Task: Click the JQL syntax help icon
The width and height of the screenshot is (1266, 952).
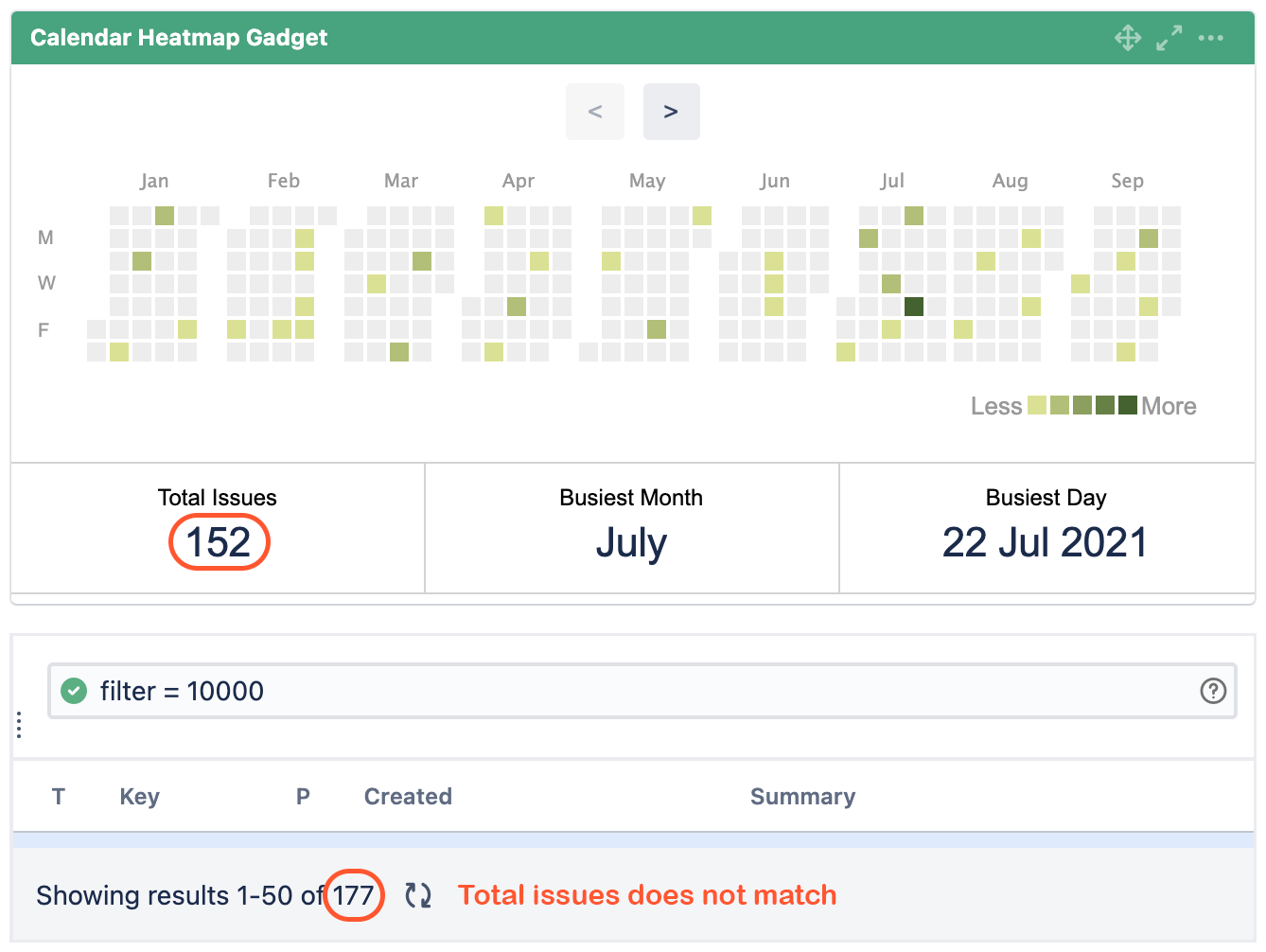Action: coord(1212,691)
